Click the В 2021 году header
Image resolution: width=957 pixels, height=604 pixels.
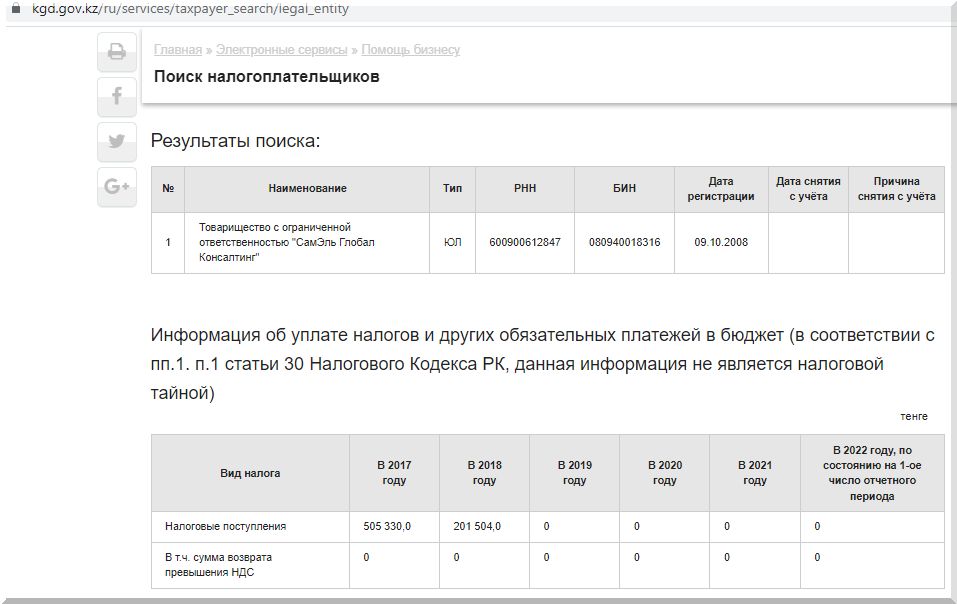[755, 473]
